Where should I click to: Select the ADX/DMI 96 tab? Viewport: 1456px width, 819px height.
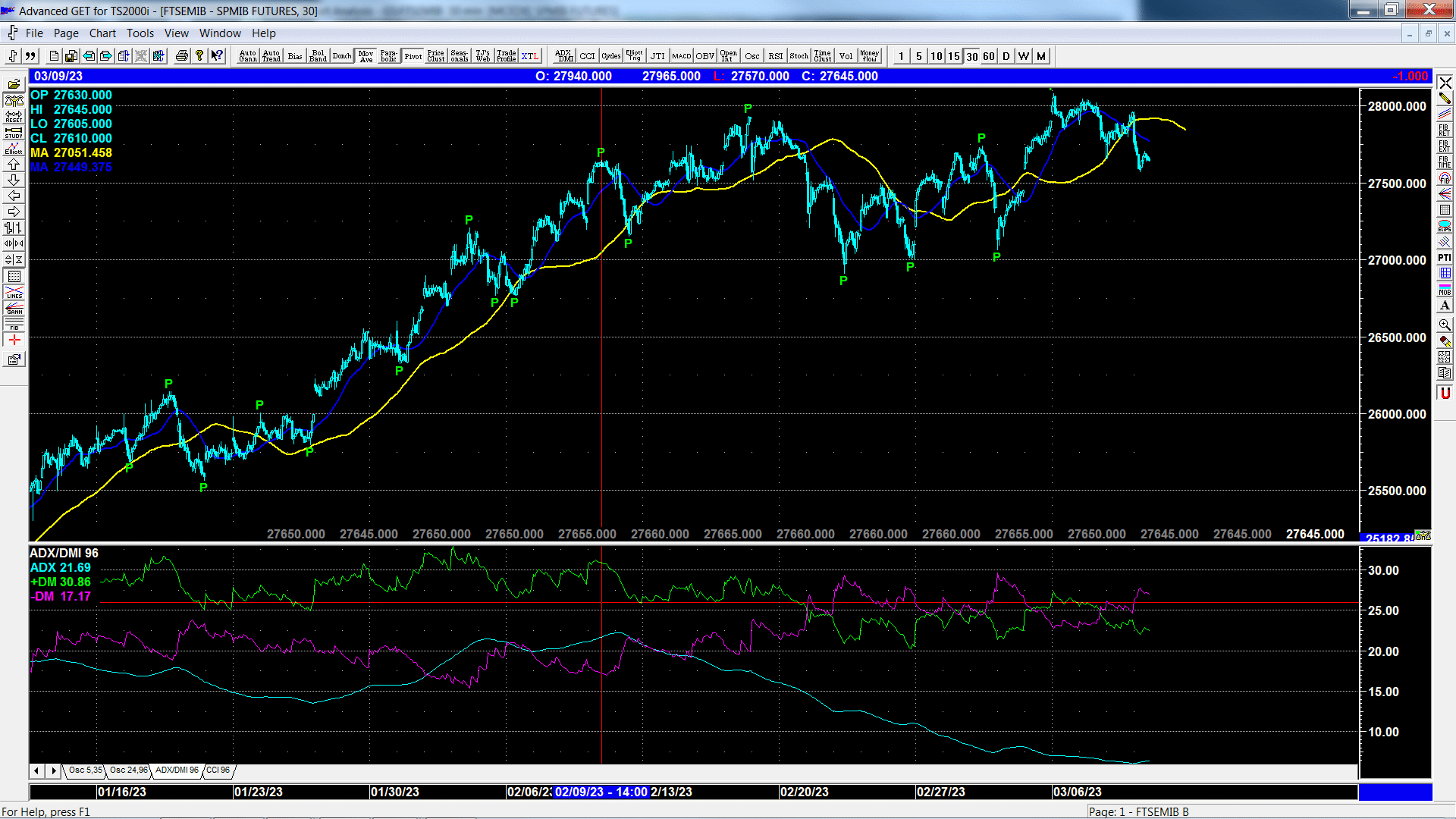click(177, 770)
